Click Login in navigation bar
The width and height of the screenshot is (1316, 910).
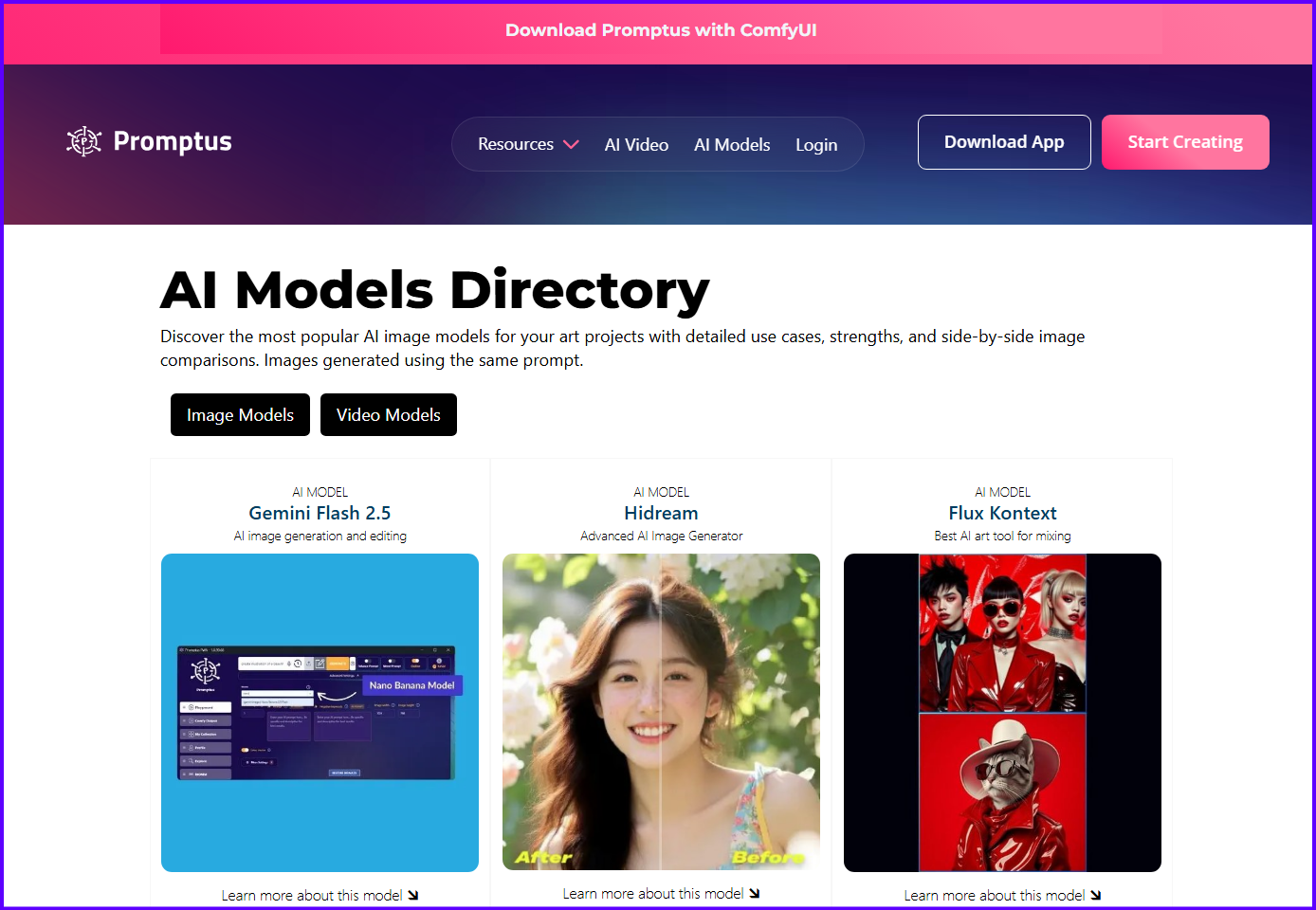point(816,145)
